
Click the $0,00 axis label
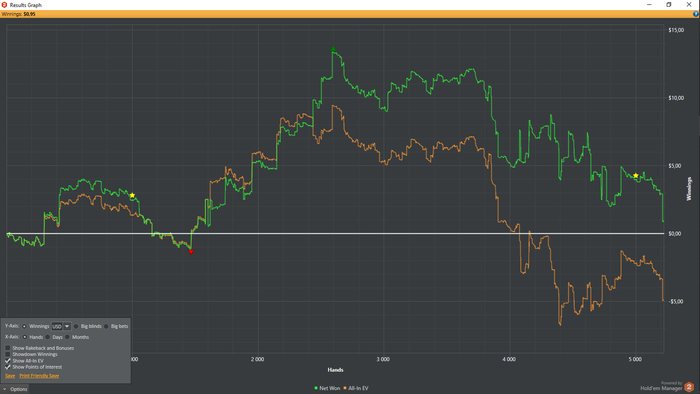(675, 233)
